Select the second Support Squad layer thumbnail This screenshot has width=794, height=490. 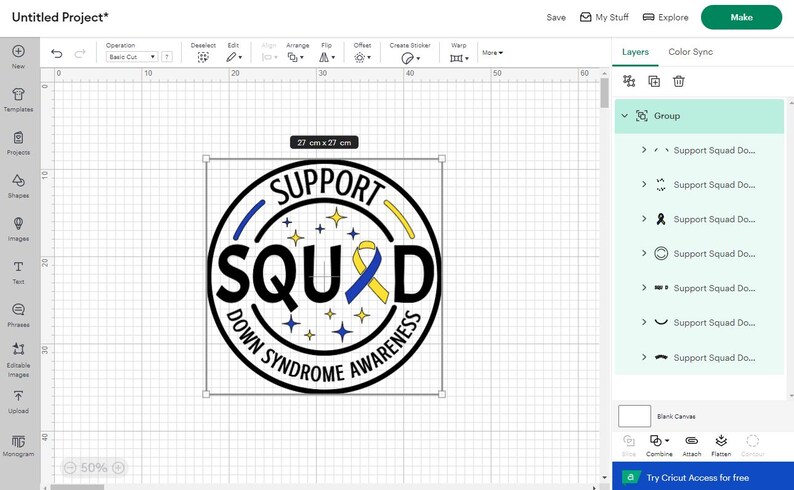click(x=661, y=185)
